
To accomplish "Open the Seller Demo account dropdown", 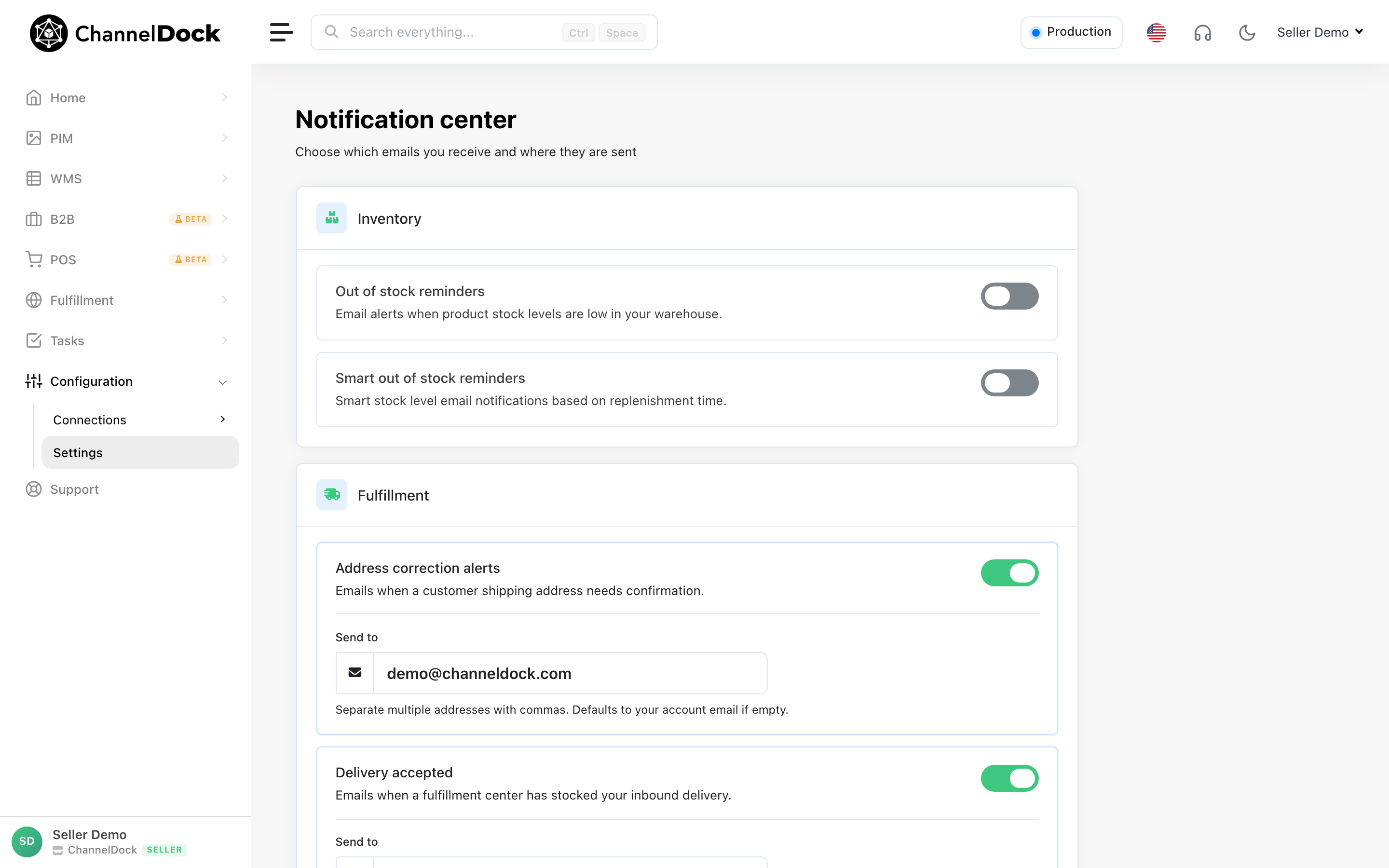I will 1320,32.
